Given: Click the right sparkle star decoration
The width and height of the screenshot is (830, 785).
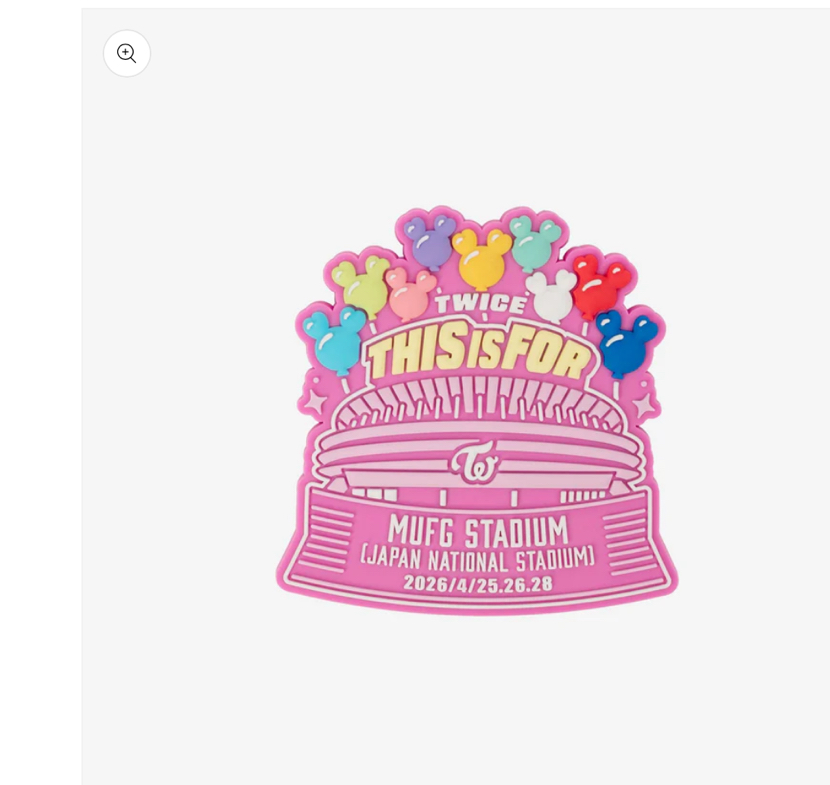Looking at the screenshot, I should (645, 407).
